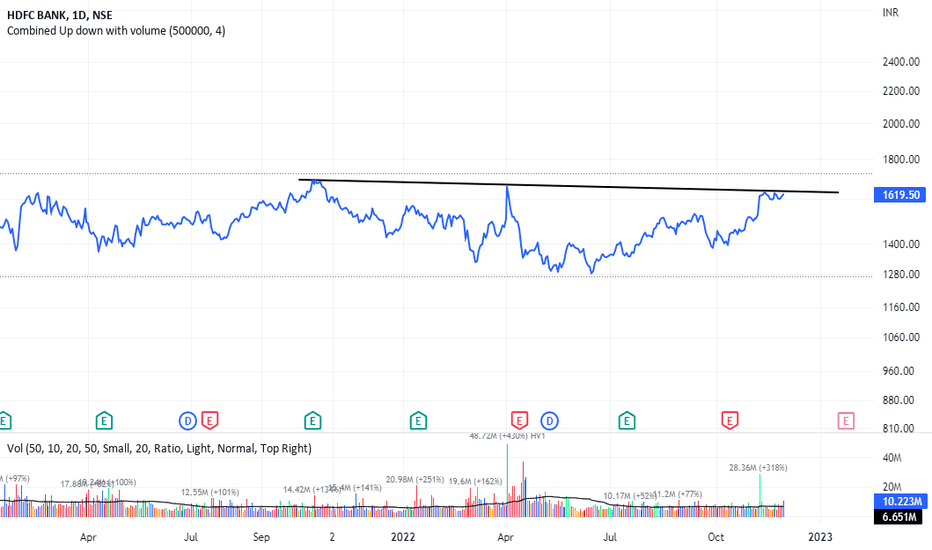932x550 pixels.
Task: Click the blue 10.223M volume value tag
Action: (900, 501)
